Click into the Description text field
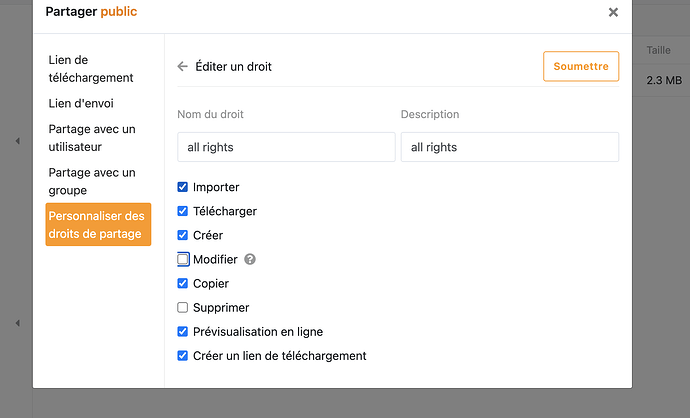Viewport: 690px width, 418px height. pyautogui.click(x=509, y=147)
